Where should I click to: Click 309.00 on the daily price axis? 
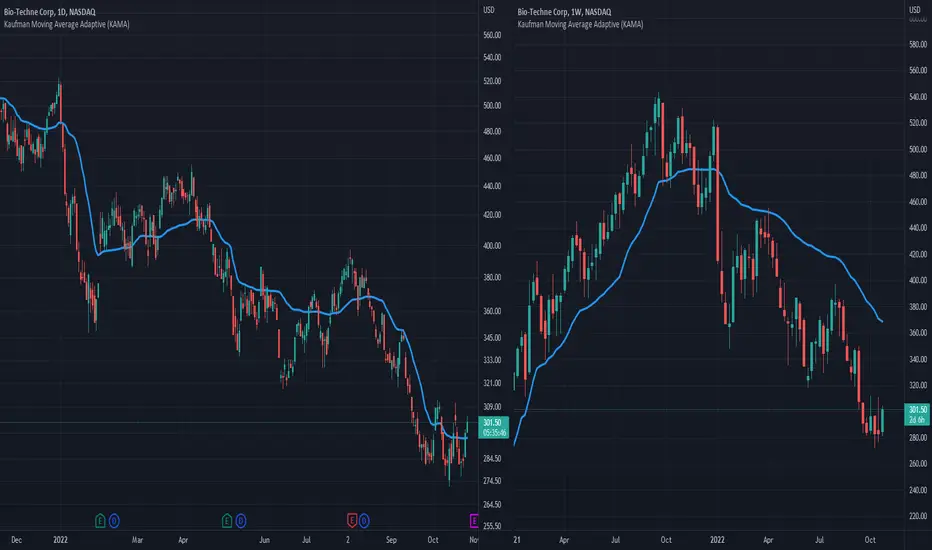tap(492, 407)
